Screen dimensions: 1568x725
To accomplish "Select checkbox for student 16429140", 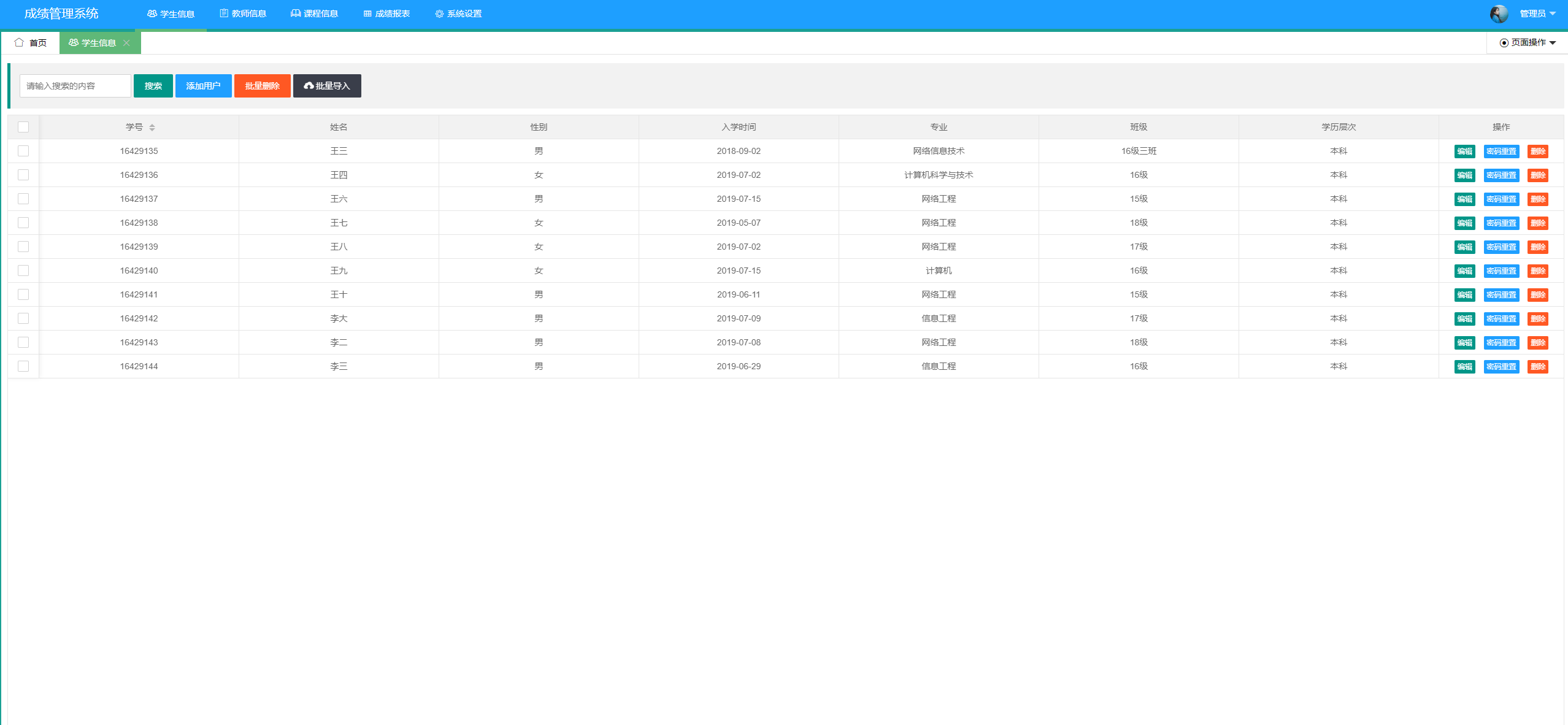I will (23, 270).
